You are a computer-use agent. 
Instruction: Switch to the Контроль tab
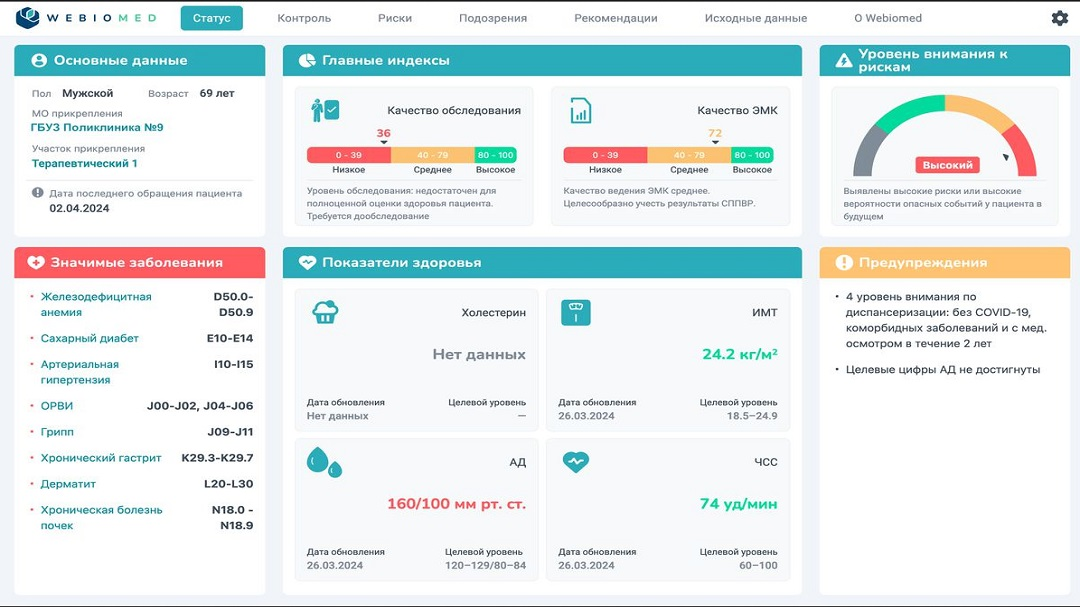coord(304,18)
